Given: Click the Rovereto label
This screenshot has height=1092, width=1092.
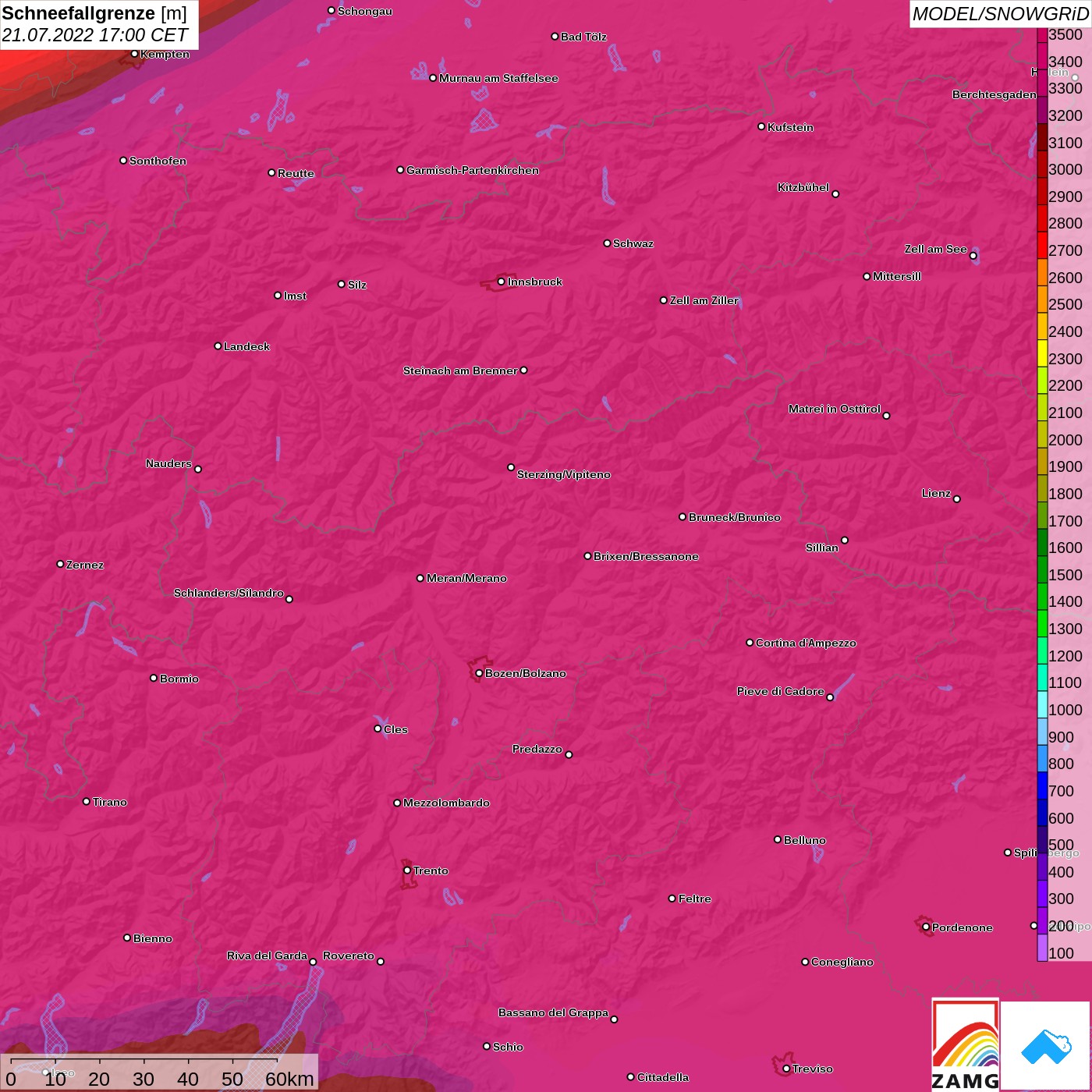Looking at the screenshot, I should pyautogui.click(x=349, y=955).
